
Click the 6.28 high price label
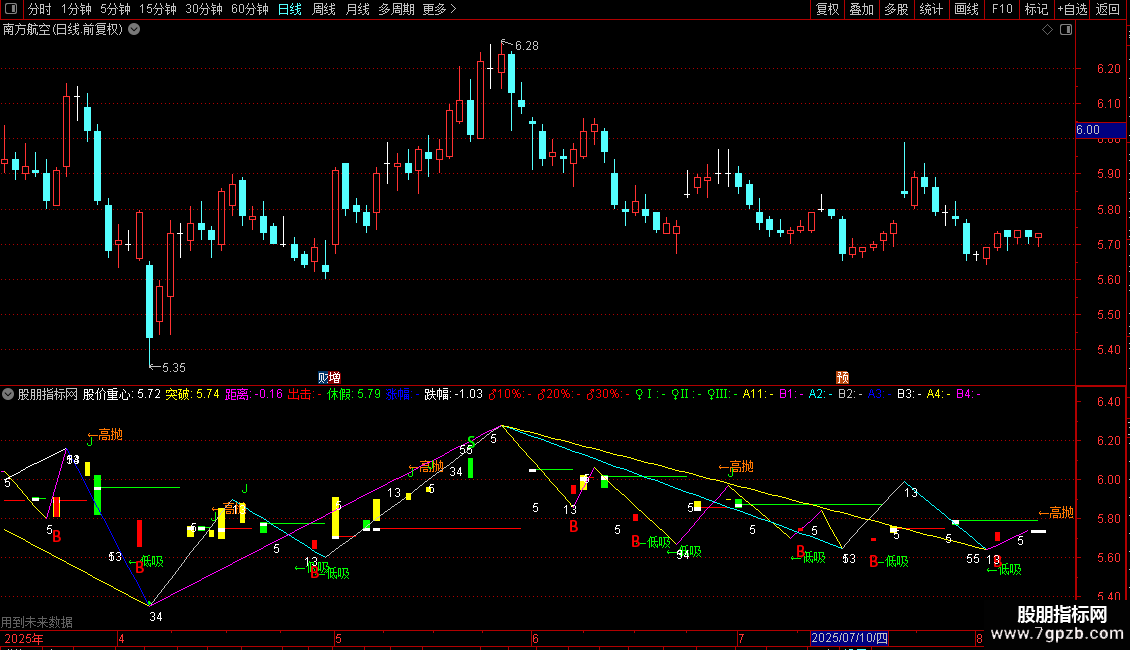click(x=527, y=46)
